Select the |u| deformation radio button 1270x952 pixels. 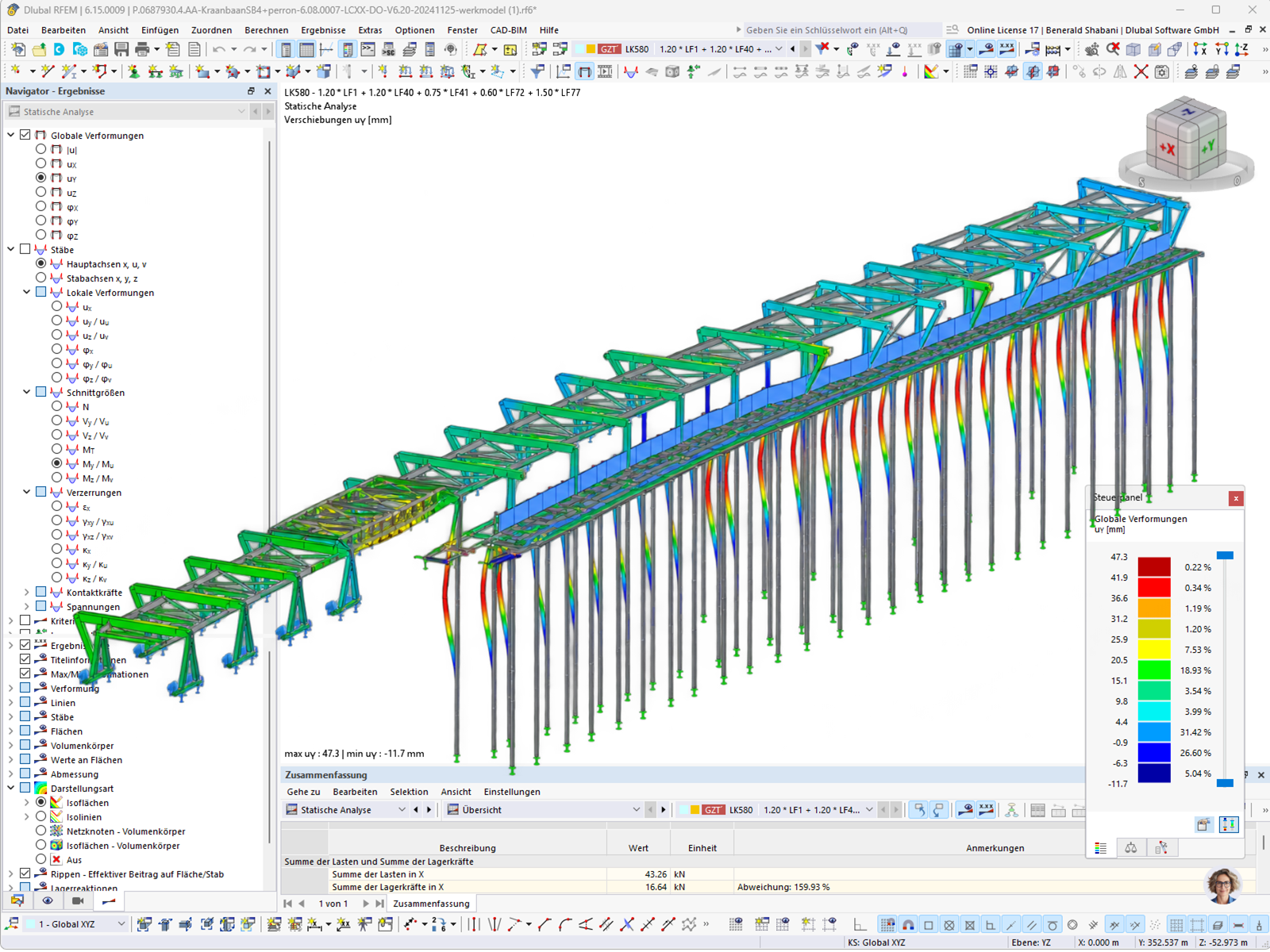pos(40,149)
